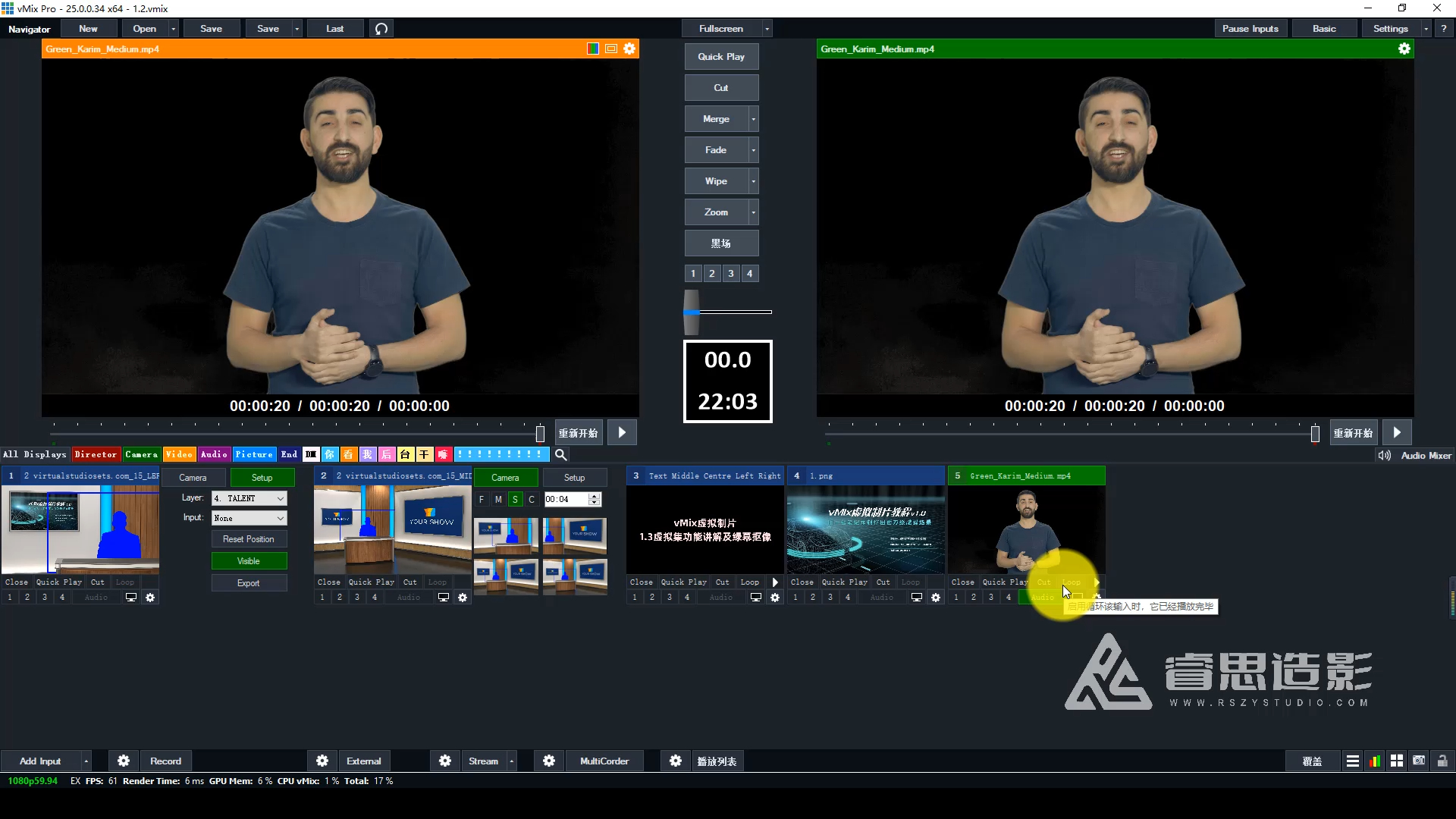Select the Camera category tab

pos(141,454)
